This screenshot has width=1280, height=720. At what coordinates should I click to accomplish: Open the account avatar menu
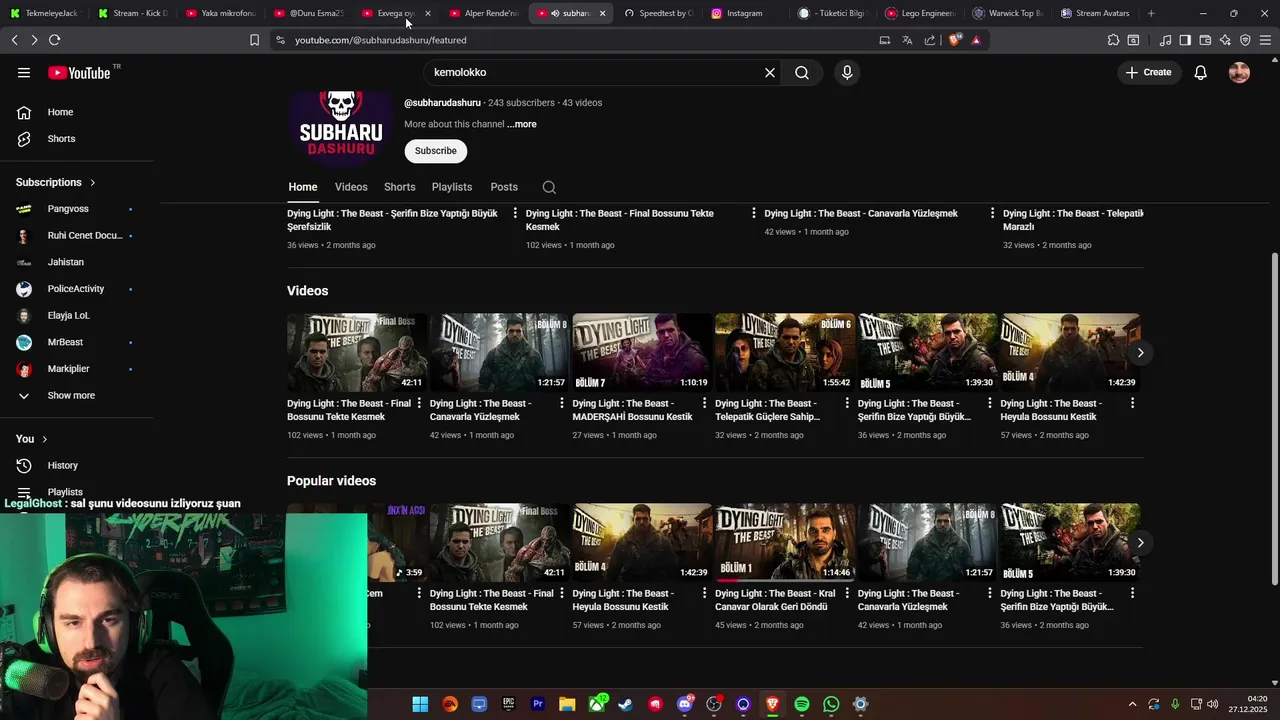1239,73
